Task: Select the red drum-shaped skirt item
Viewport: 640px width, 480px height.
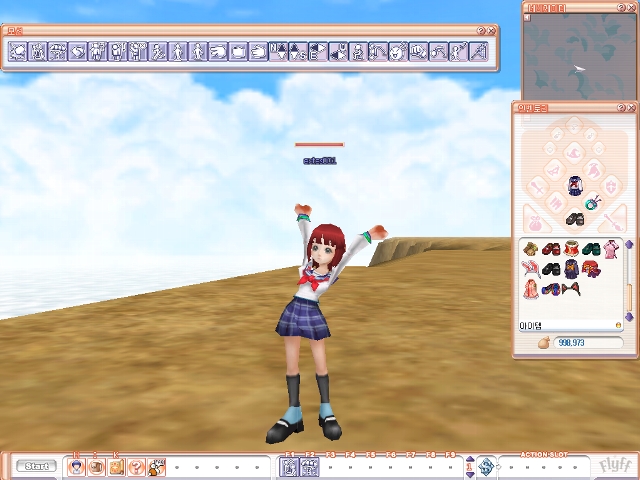Action: coord(571,249)
